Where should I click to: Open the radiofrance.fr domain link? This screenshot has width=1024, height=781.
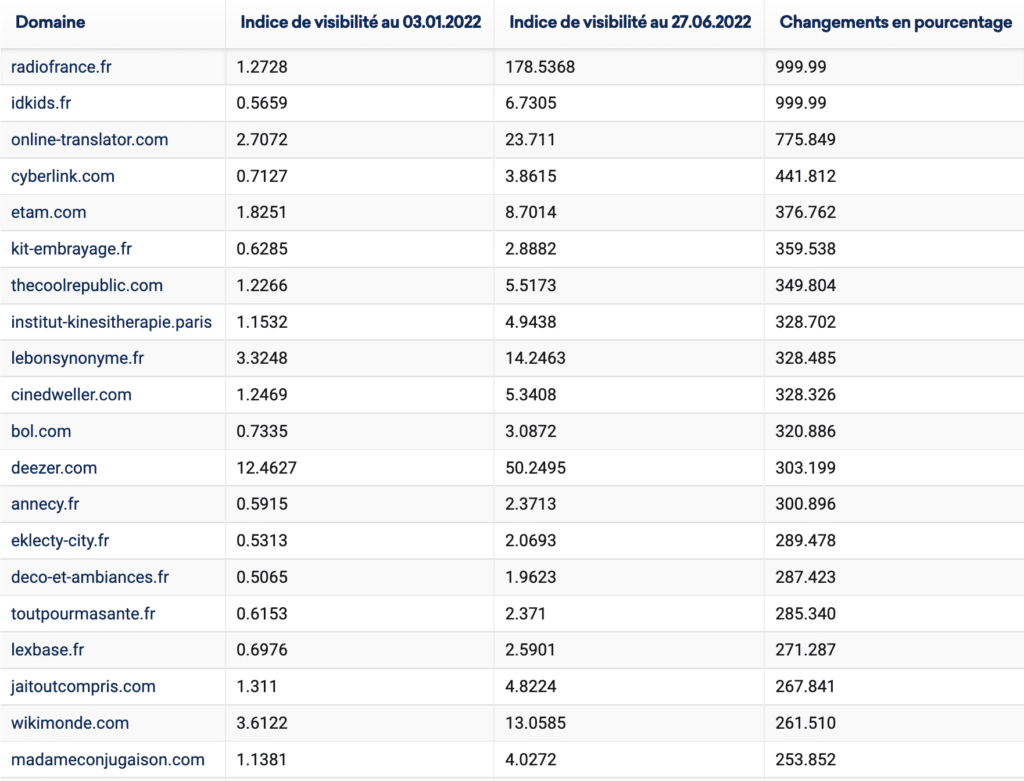[61, 67]
